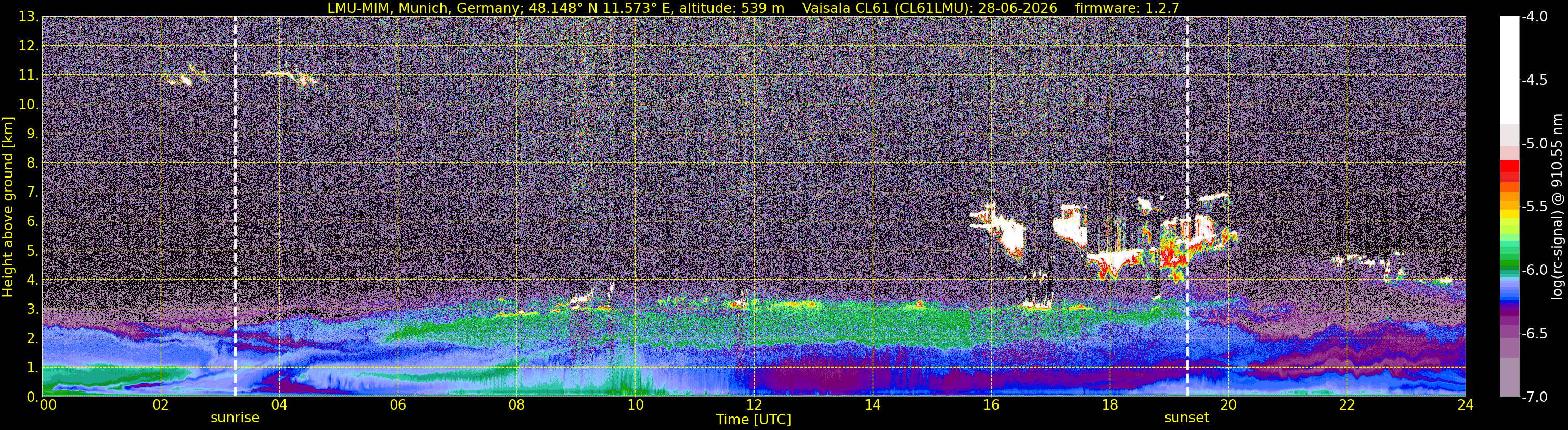The image size is (1568, 430).
Task: Click the dashed white sunrise marker line
Action: coord(235,207)
